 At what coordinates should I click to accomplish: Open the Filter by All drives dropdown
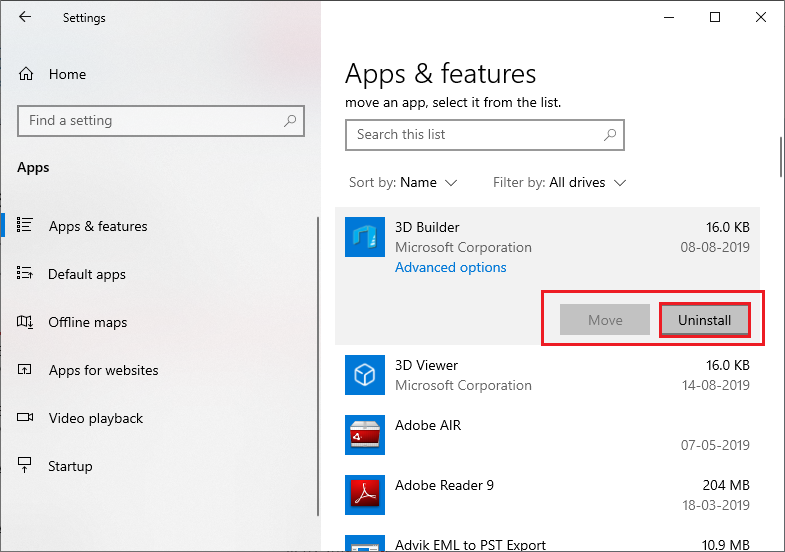pyautogui.click(x=560, y=182)
